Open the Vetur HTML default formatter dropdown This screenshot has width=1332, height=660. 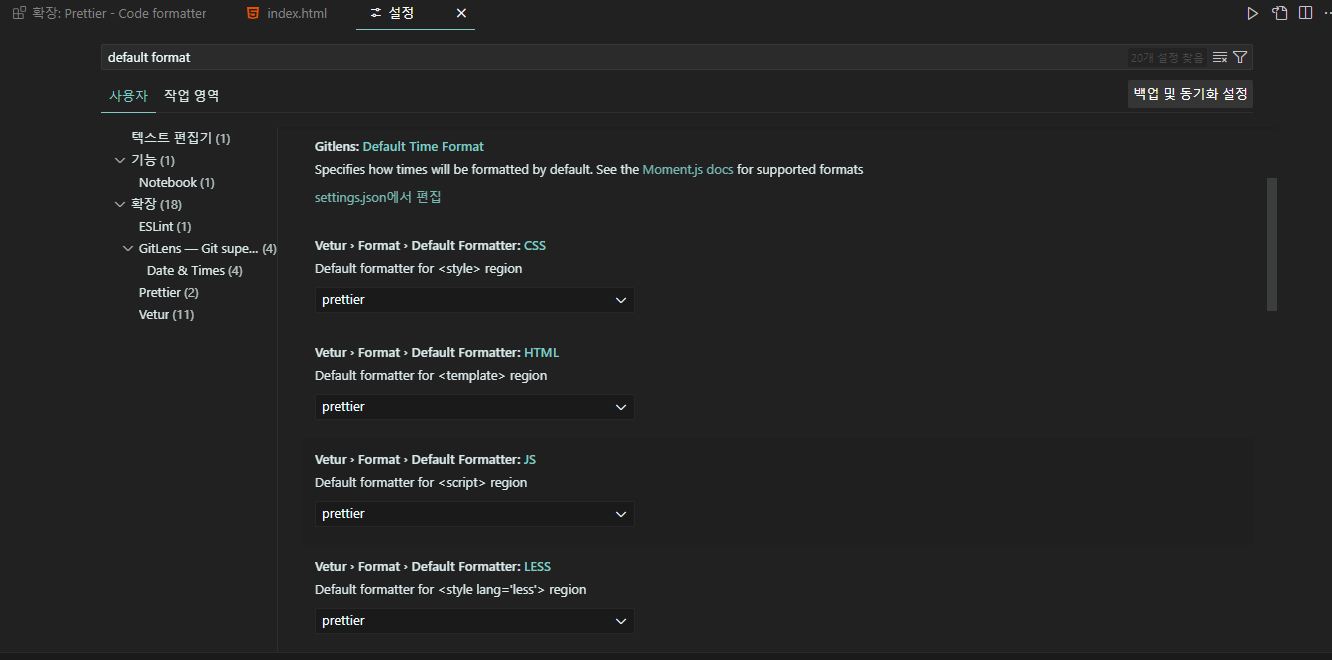pos(474,407)
